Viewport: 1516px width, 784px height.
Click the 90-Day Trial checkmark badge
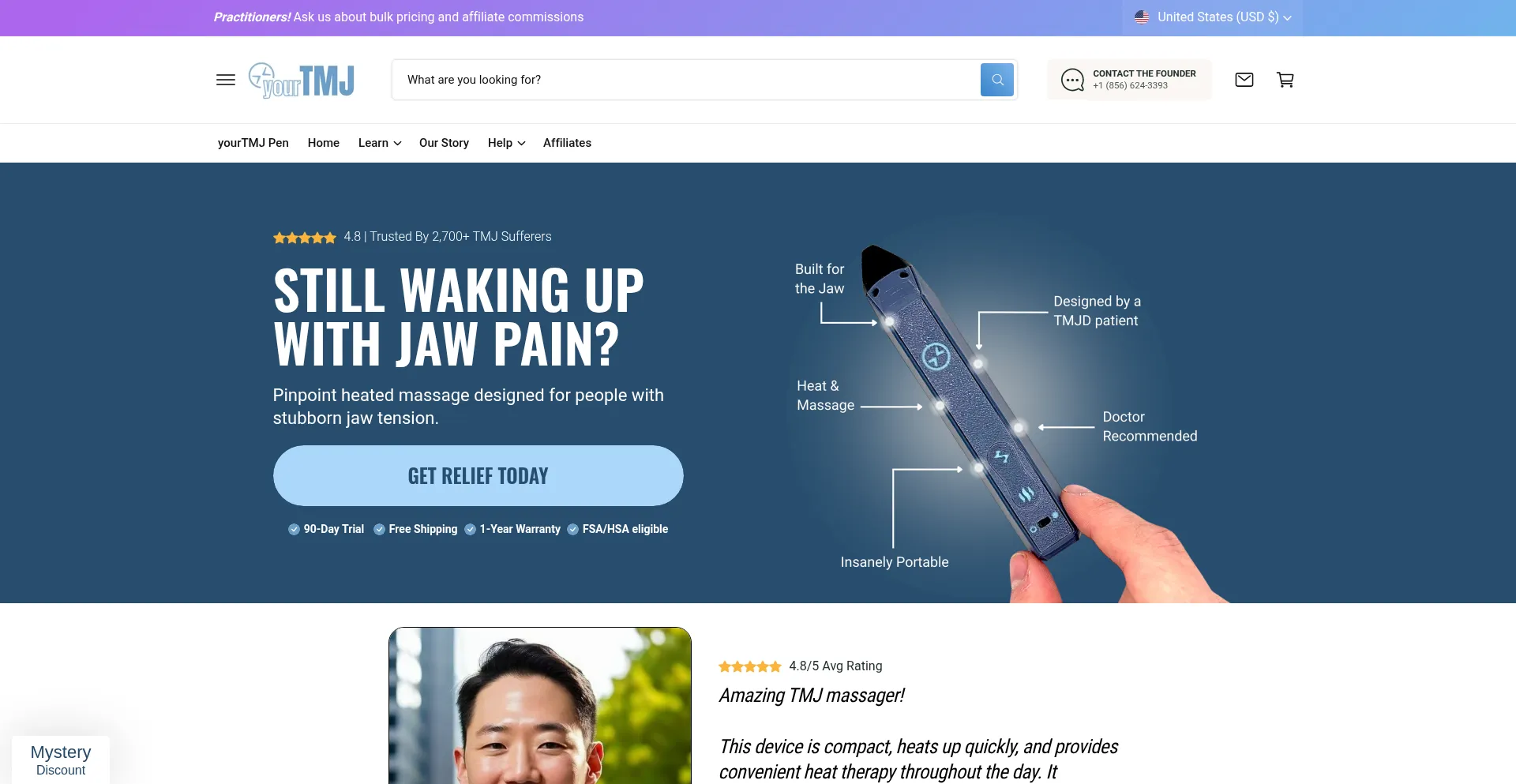(294, 529)
